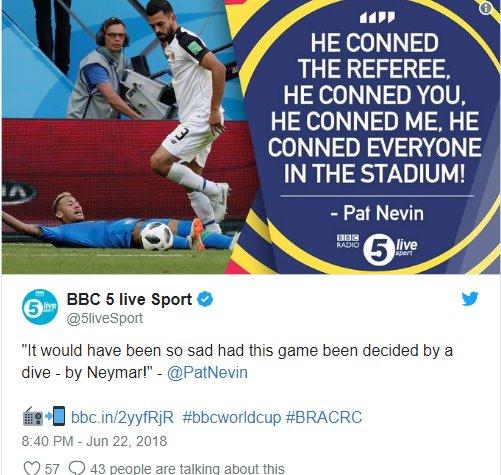Click the blue verified badge checkmark
Viewport: 501px width, 475px height.
pos(205,299)
